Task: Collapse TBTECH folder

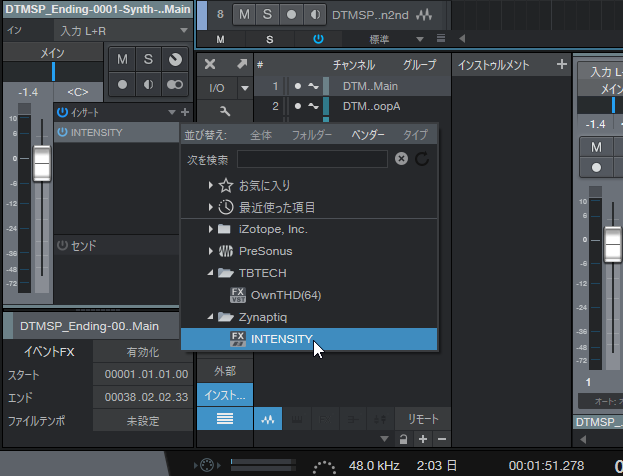Action: (210, 273)
